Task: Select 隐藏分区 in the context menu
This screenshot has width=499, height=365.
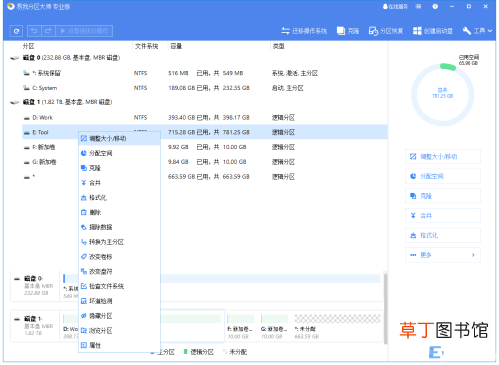Action: coord(119,316)
